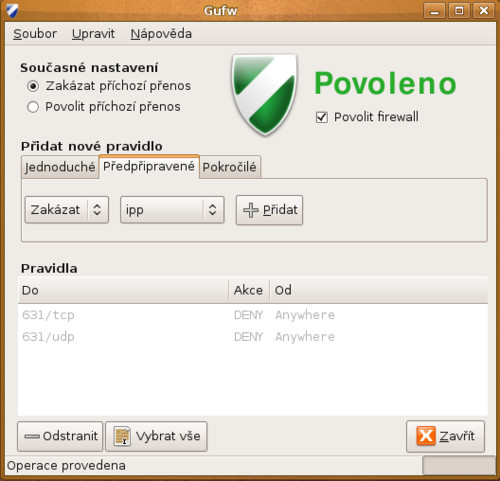The width and height of the screenshot is (500, 481).
Task: Select the 631/udp DENY rule row
Action: [253, 337]
